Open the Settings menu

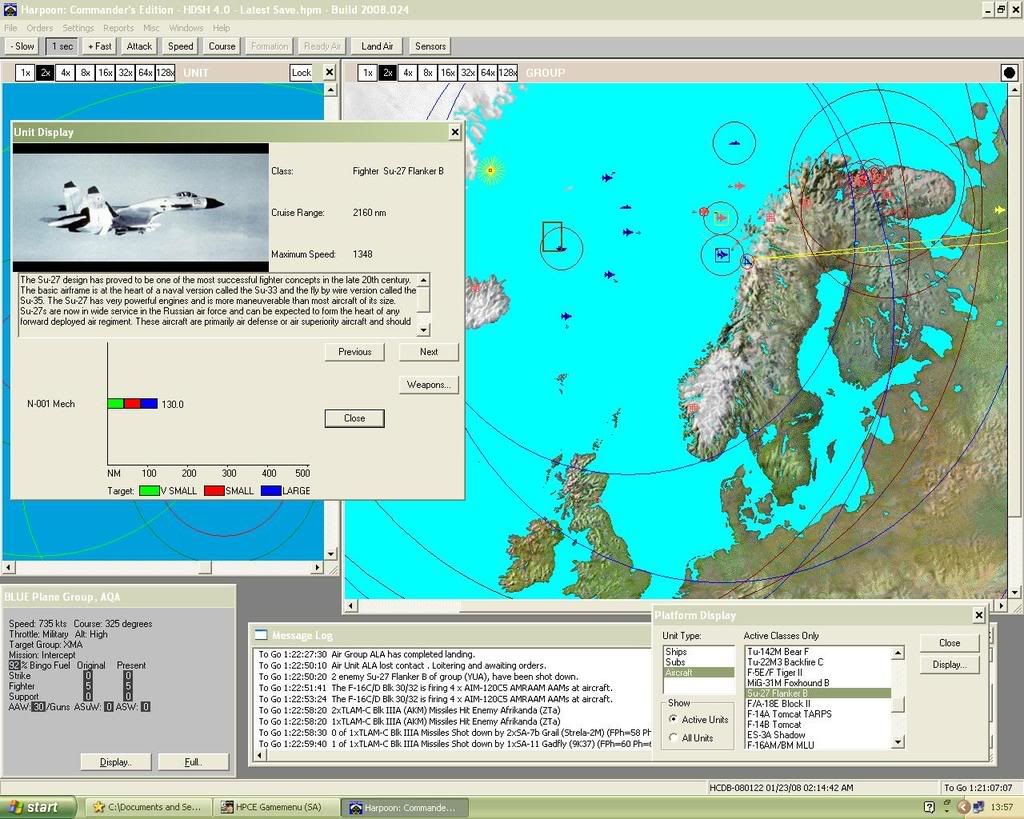pyautogui.click(x=78, y=28)
